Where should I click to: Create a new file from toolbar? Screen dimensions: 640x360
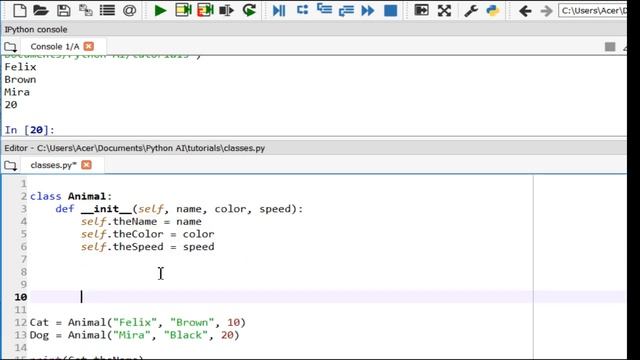pyautogui.click(x=20, y=11)
